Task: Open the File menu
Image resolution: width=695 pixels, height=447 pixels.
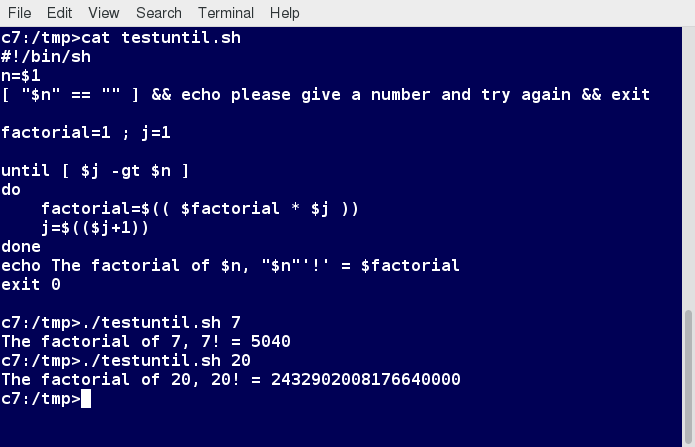Action: (x=20, y=13)
